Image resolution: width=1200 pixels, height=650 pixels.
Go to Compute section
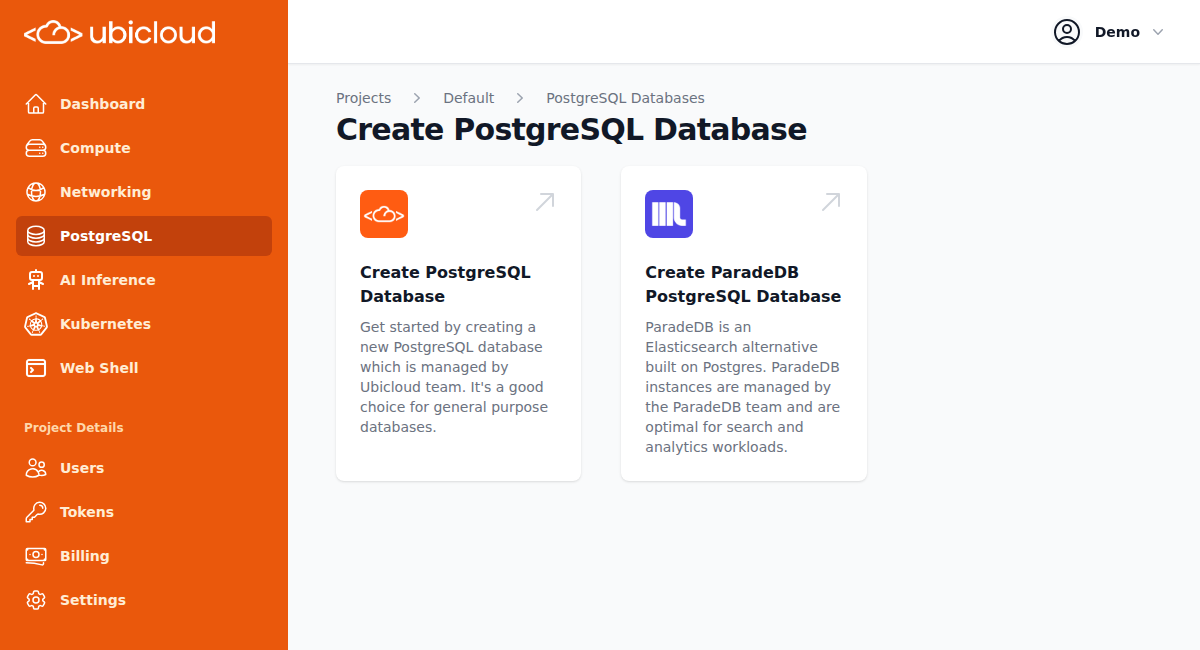point(144,148)
